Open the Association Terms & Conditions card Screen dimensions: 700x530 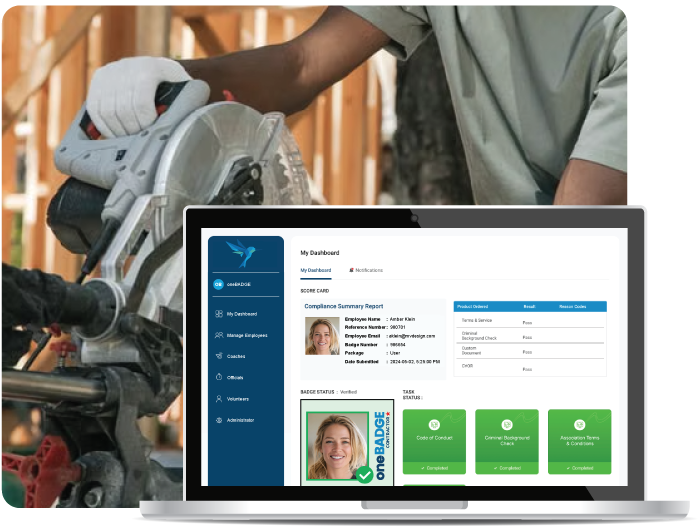580,442
